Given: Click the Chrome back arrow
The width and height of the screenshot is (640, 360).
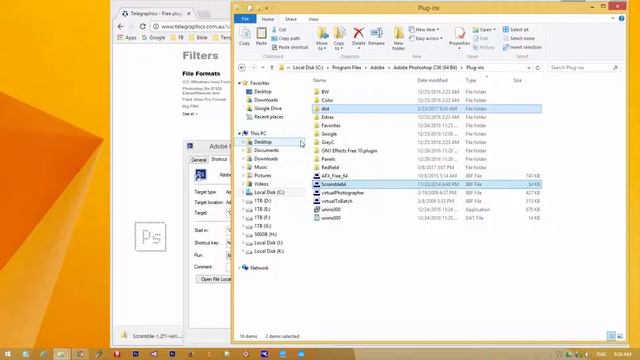Looking at the screenshot, I should (120, 27).
